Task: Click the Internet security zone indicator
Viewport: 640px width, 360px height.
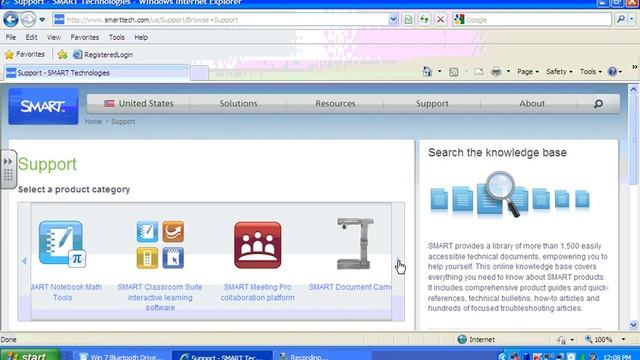Action: coord(476,340)
